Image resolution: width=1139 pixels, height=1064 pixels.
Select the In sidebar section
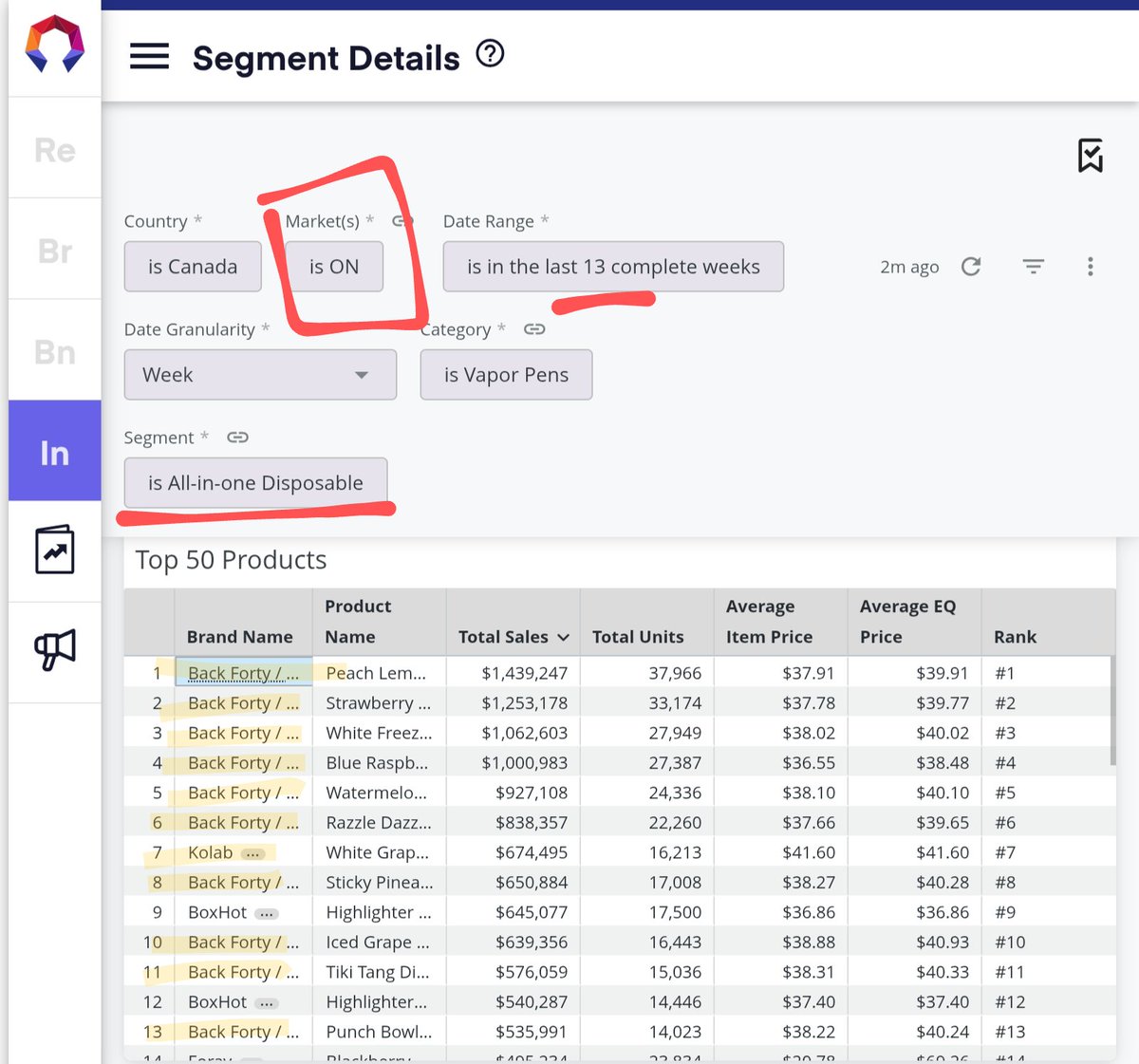pyautogui.click(x=55, y=451)
